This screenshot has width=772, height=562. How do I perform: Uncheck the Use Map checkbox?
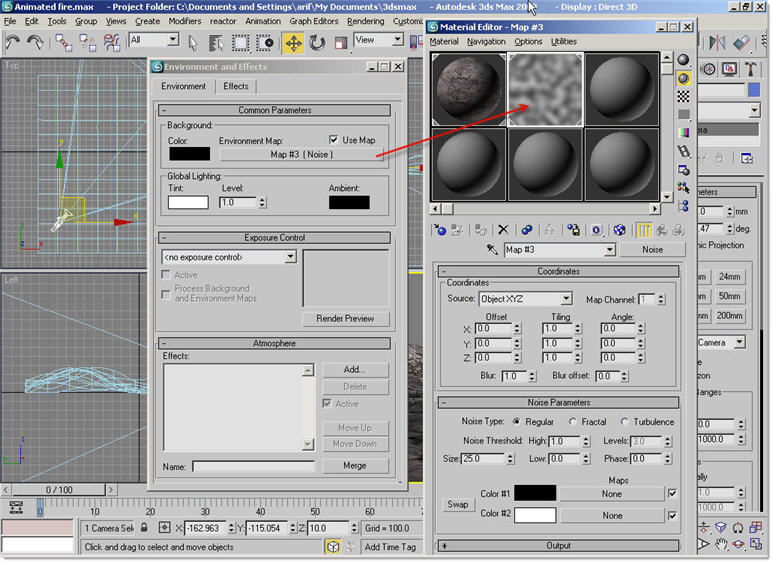334,140
